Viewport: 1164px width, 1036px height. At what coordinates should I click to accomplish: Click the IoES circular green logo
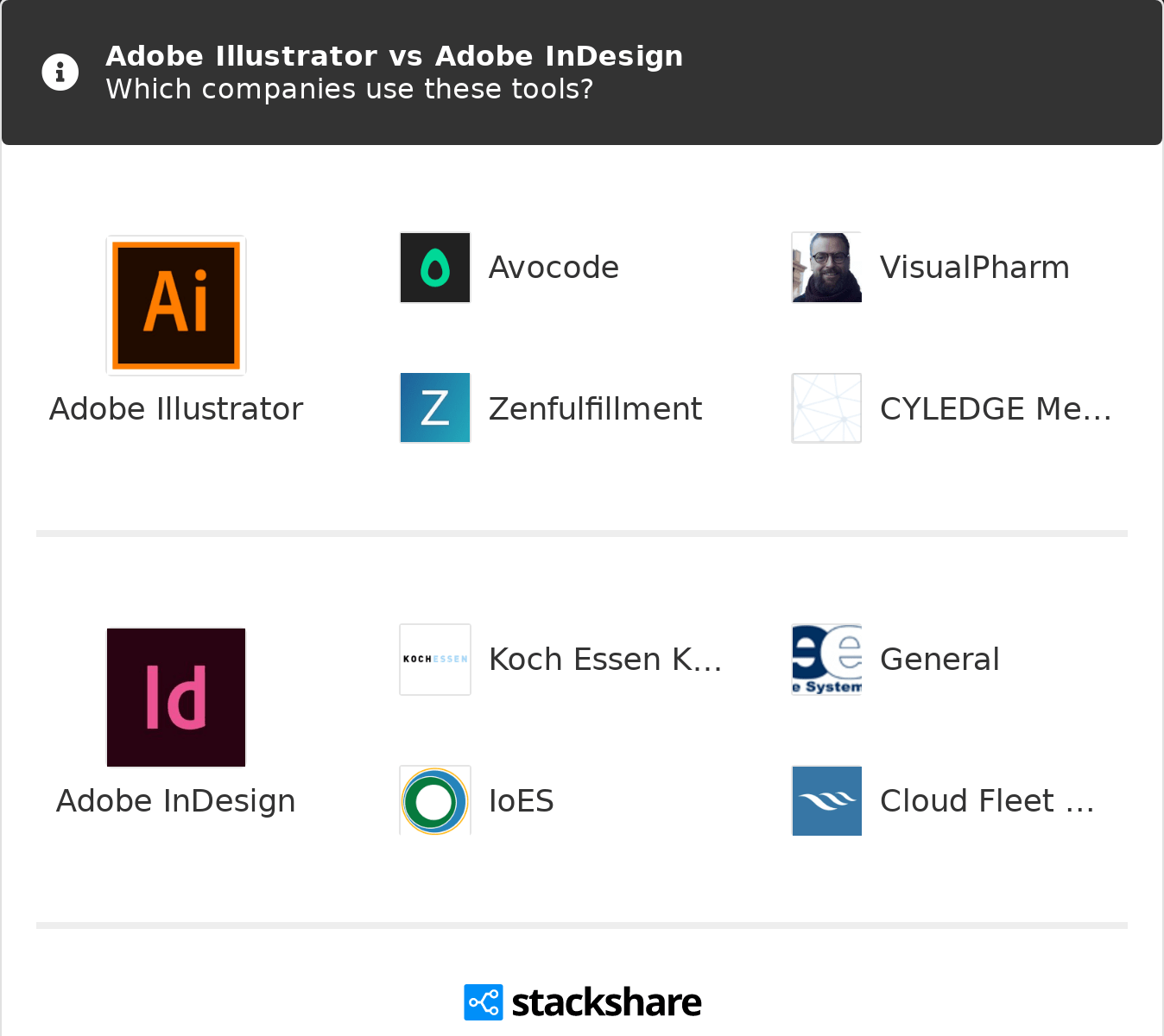(x=434, y=800)
